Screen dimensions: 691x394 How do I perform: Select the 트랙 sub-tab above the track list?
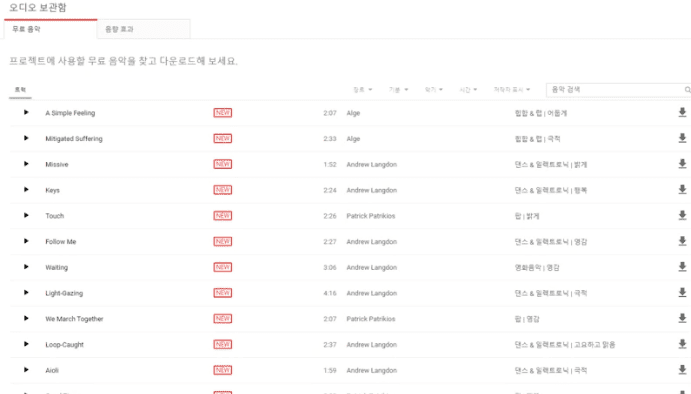pyautogui.click(x=20, y=89)
